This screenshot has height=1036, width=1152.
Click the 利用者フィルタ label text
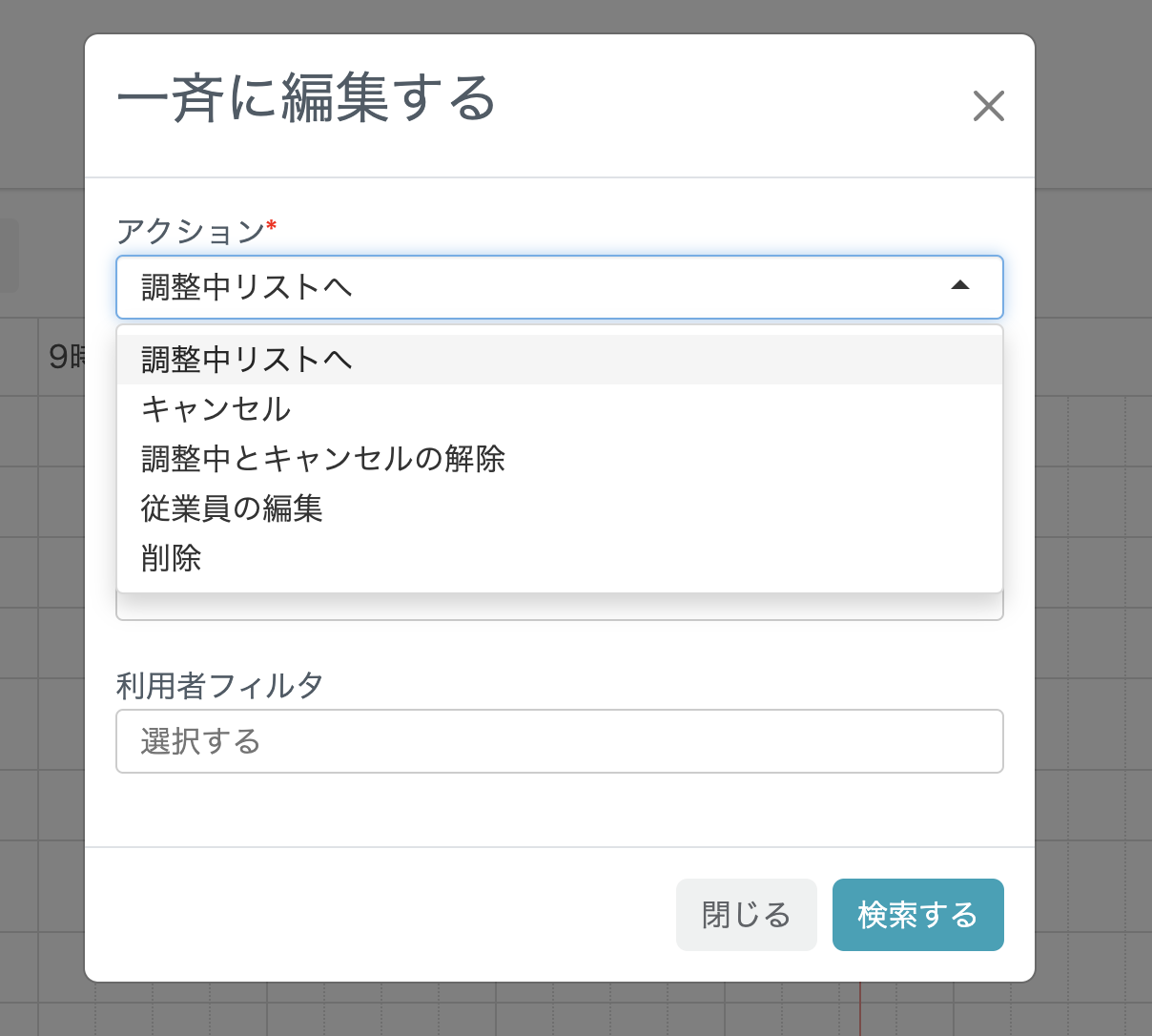point(220,685)
